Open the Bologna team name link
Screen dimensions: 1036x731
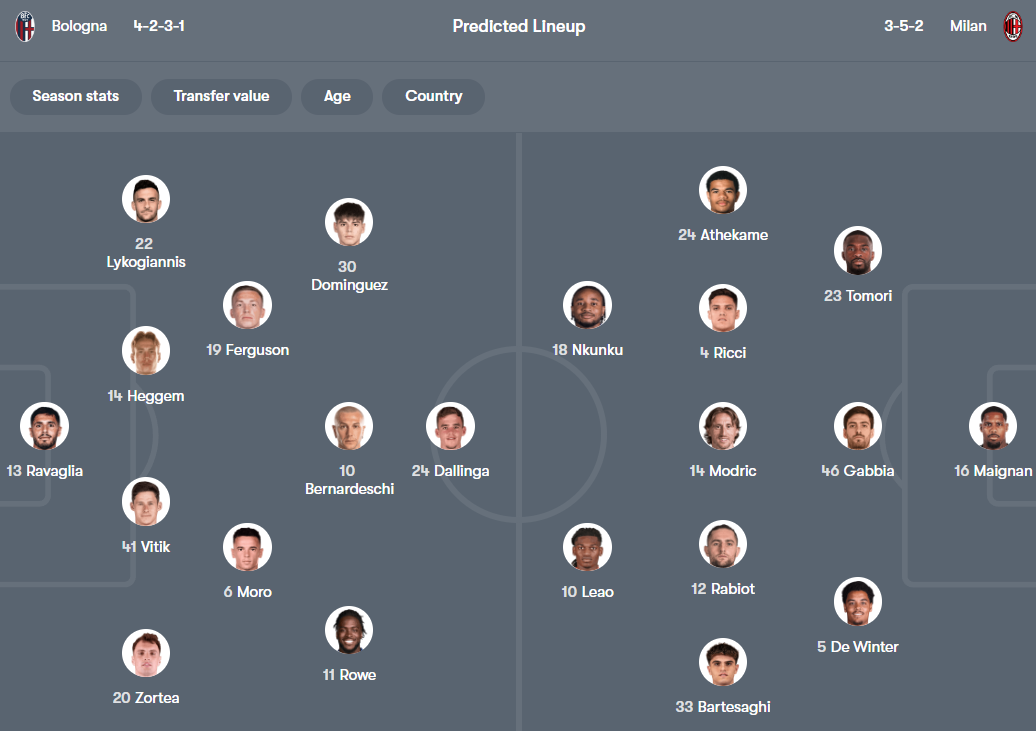pos(79,26)
